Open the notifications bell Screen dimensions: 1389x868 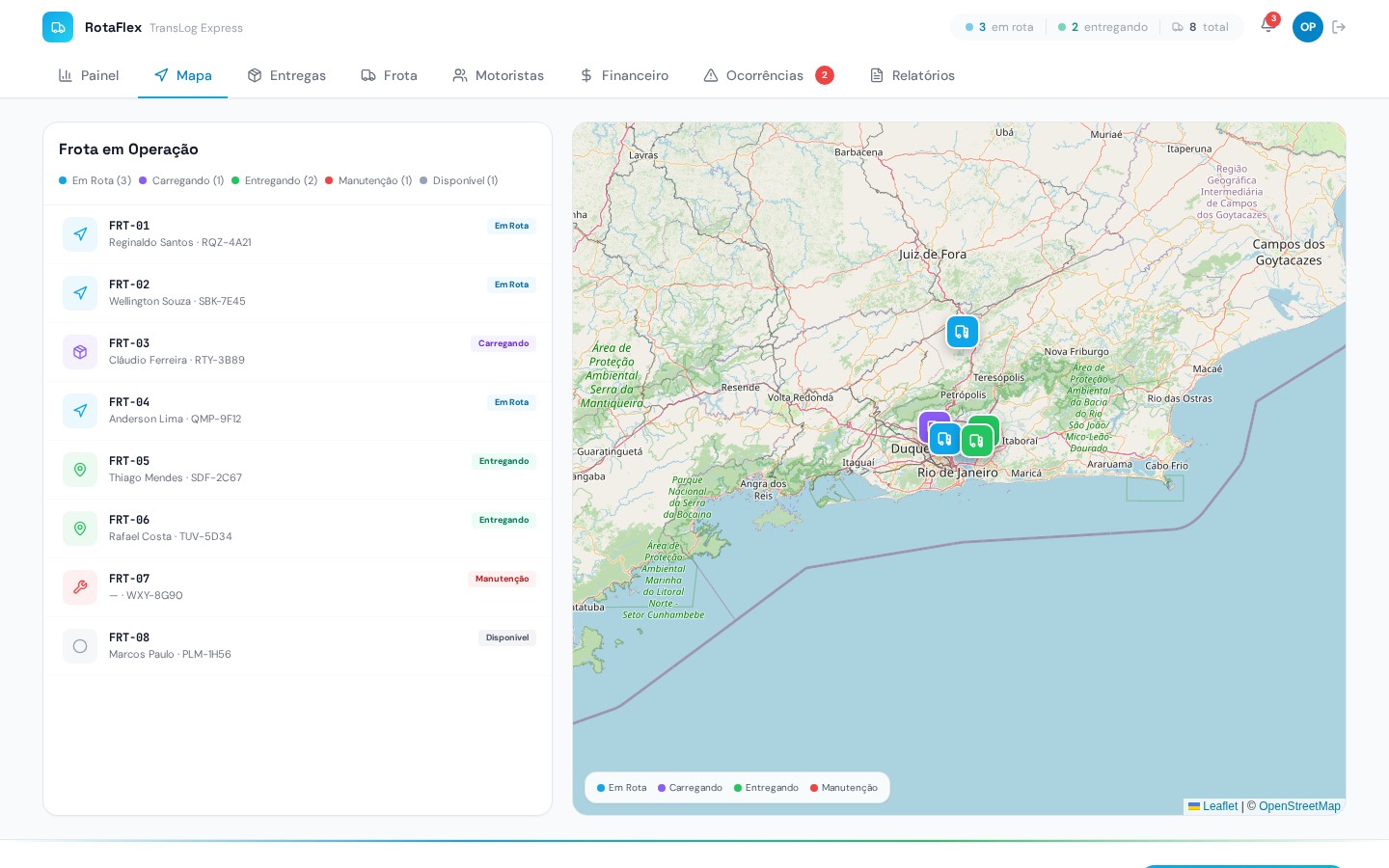[x=1267, y=27]
